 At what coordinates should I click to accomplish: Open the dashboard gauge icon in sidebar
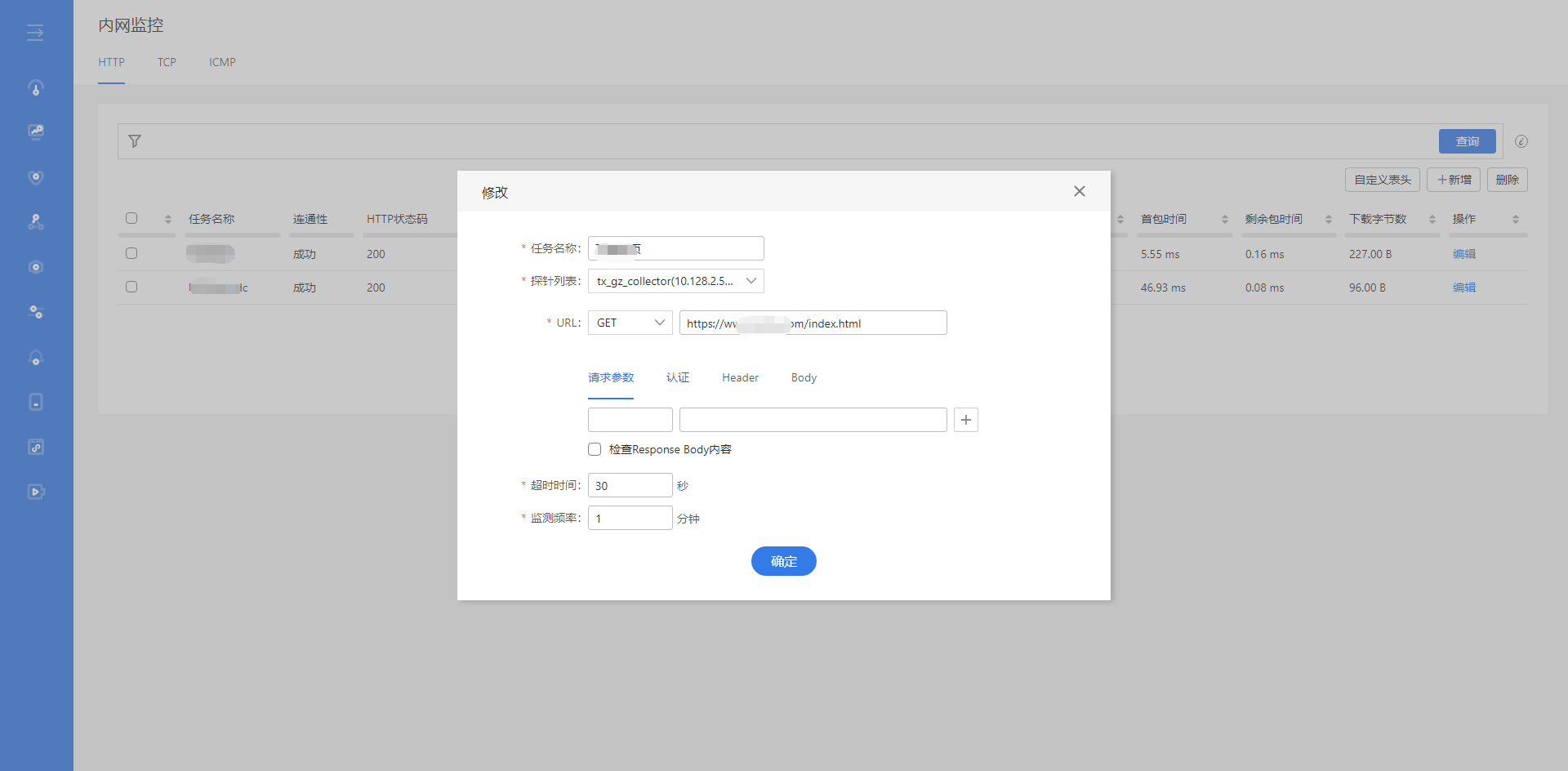pos(36,87)
